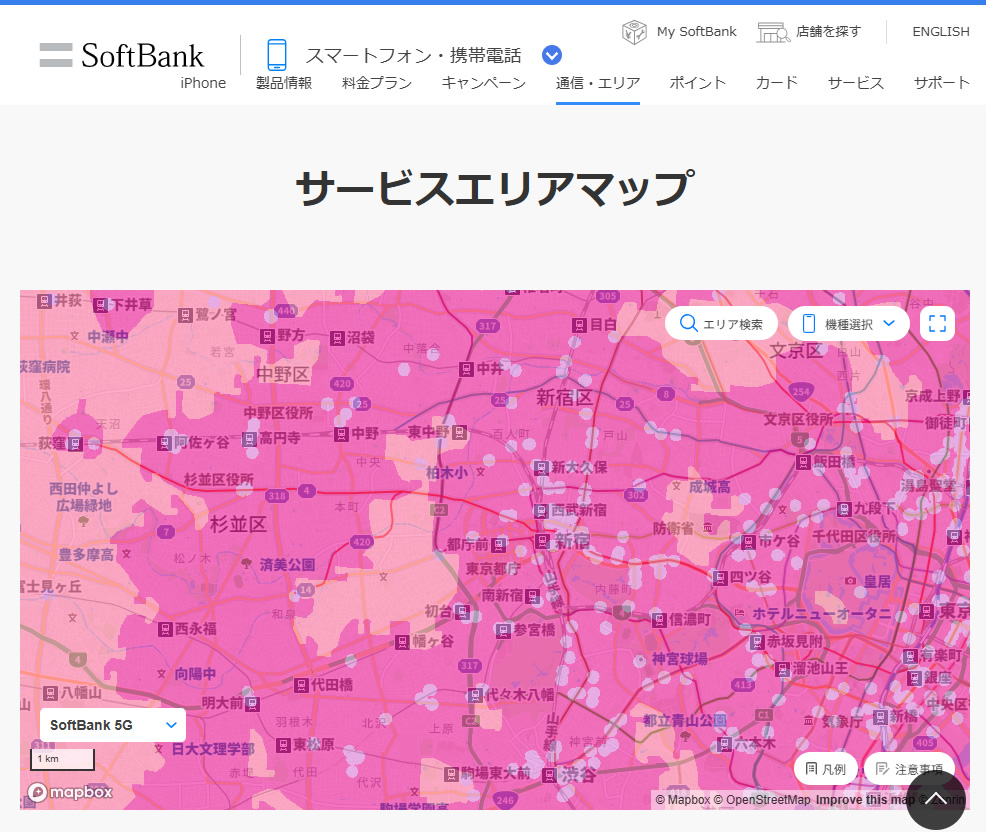Click the smartphone category icon
This screenshot has width=986, height=832.
(276, 55)
